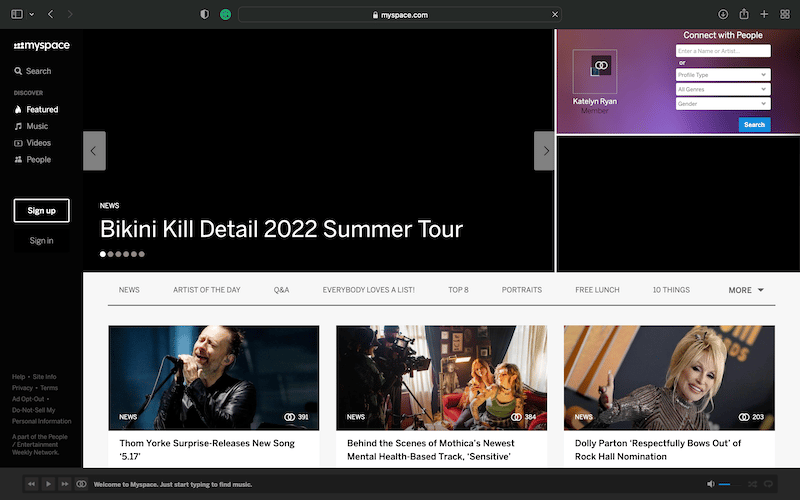The width and height of the screenshot is (800, 500).
Task: Select the last carousel dot
Action: [142, 254]
